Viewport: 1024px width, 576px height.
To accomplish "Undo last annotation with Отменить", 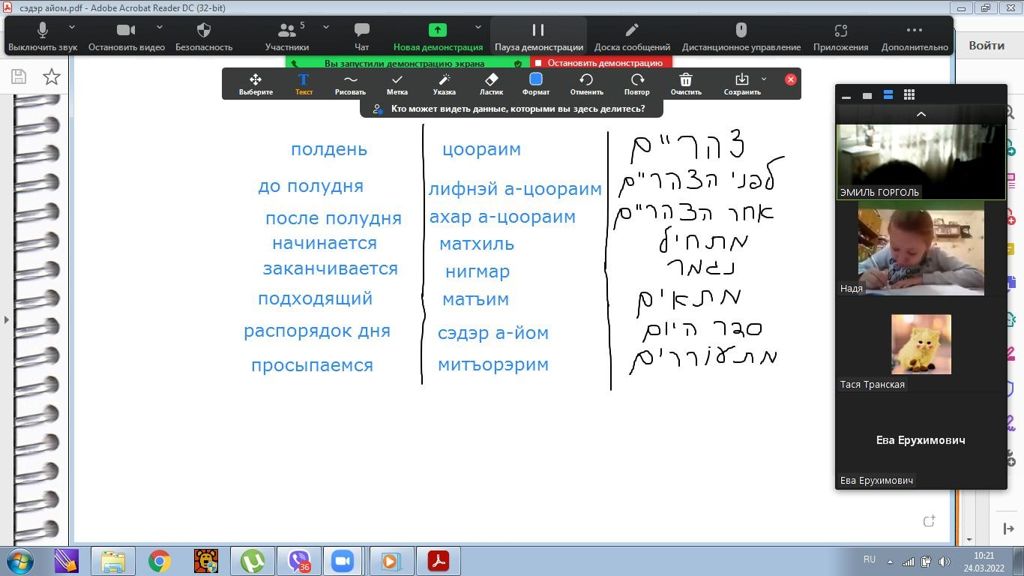I will [x=586, y=83].
